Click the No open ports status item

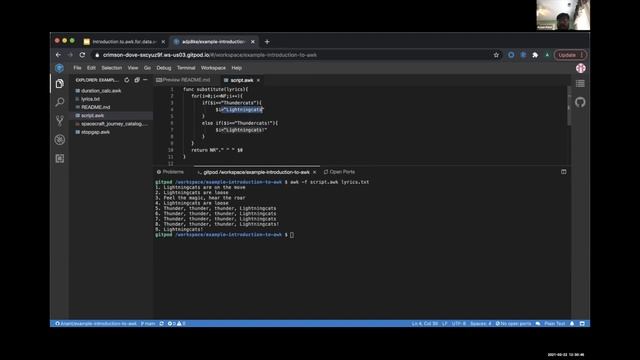513,324
